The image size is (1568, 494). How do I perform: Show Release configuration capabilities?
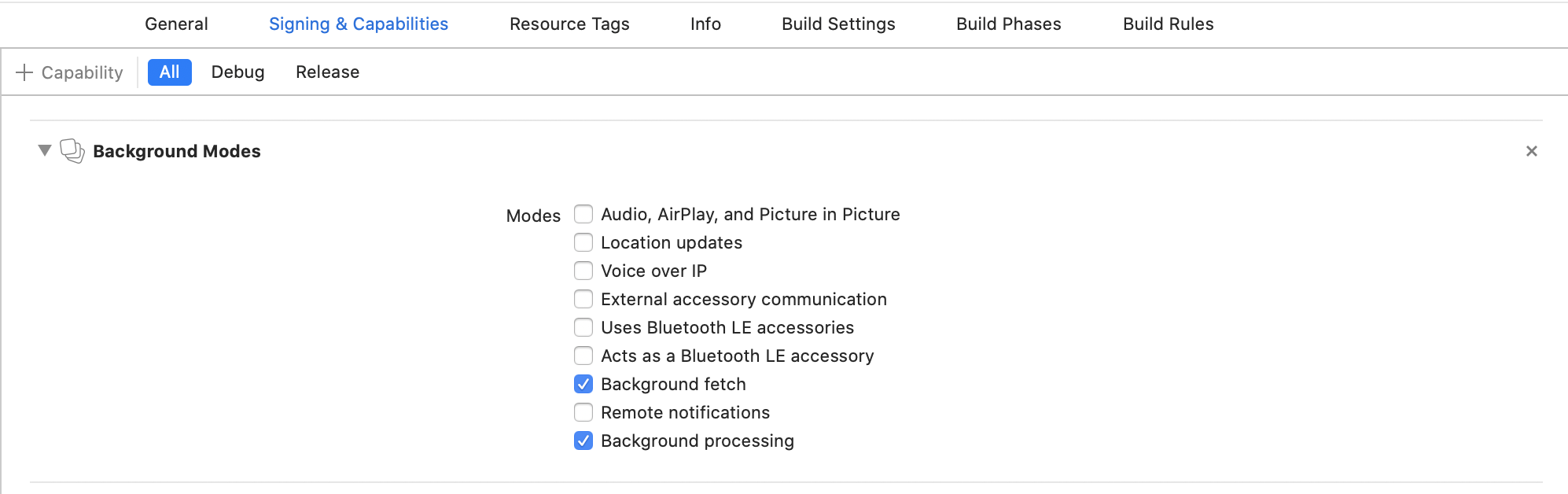coord(327,72)
